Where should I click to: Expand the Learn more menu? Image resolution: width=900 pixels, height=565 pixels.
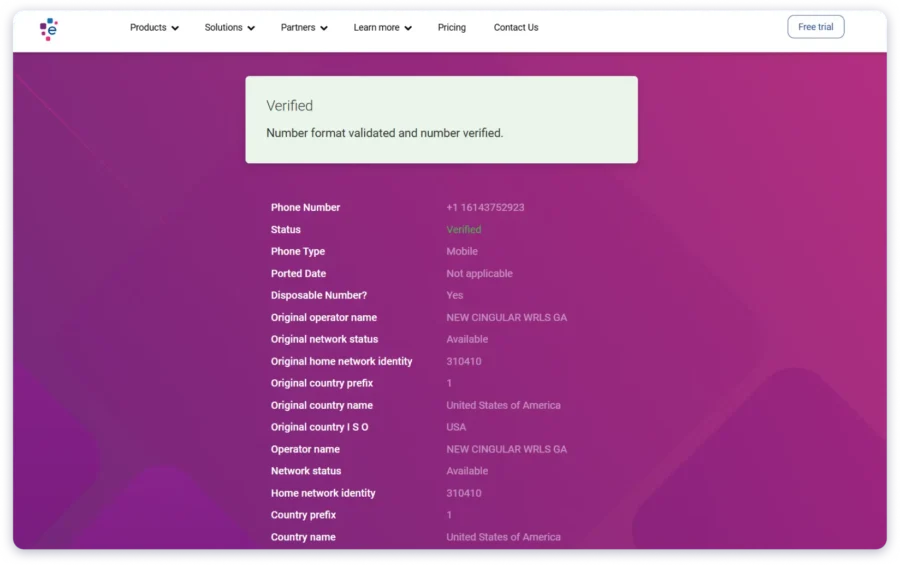pos(382,28)
